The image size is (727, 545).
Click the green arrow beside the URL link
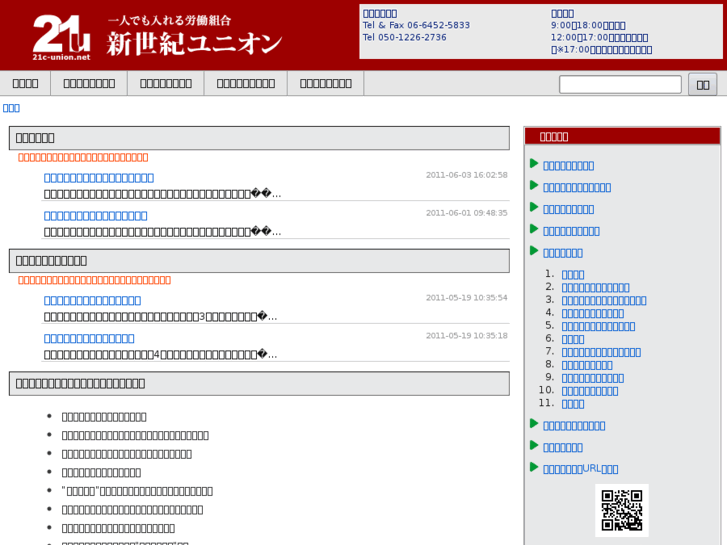click(534, 467)
